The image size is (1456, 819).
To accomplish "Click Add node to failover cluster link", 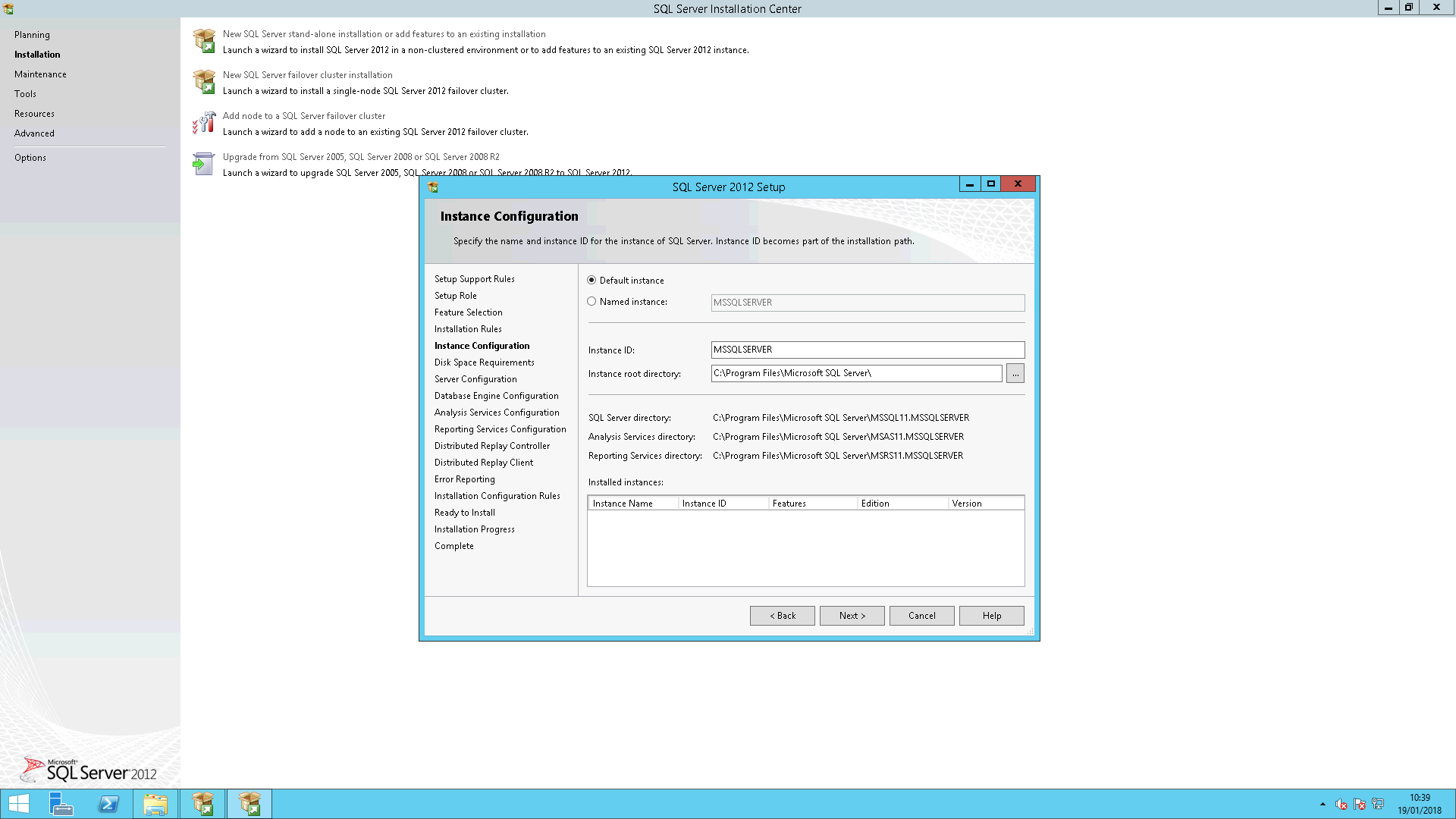I will pos(304,116).
